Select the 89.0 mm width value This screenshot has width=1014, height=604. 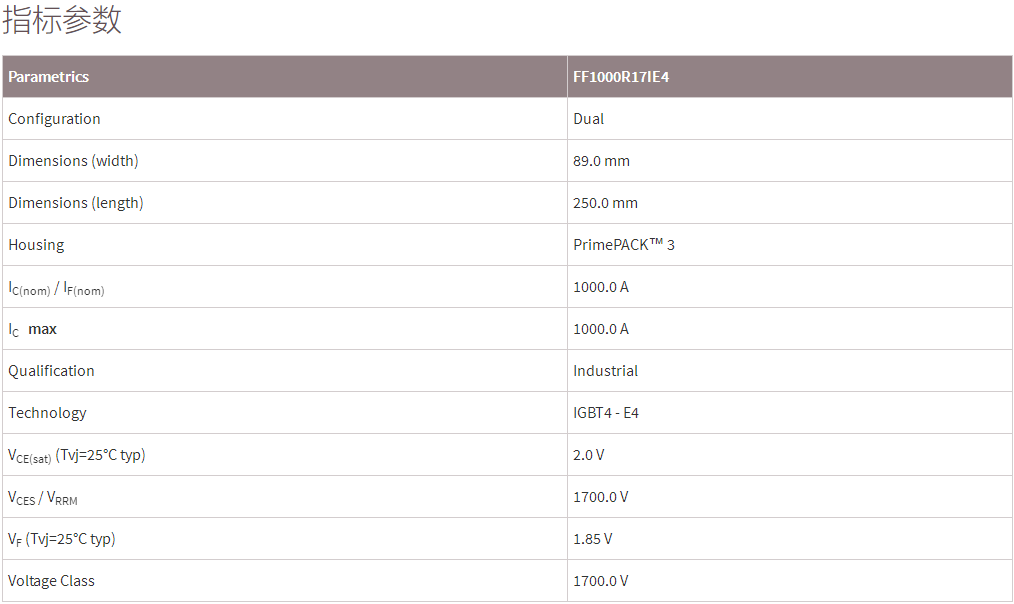coord(601,161)
